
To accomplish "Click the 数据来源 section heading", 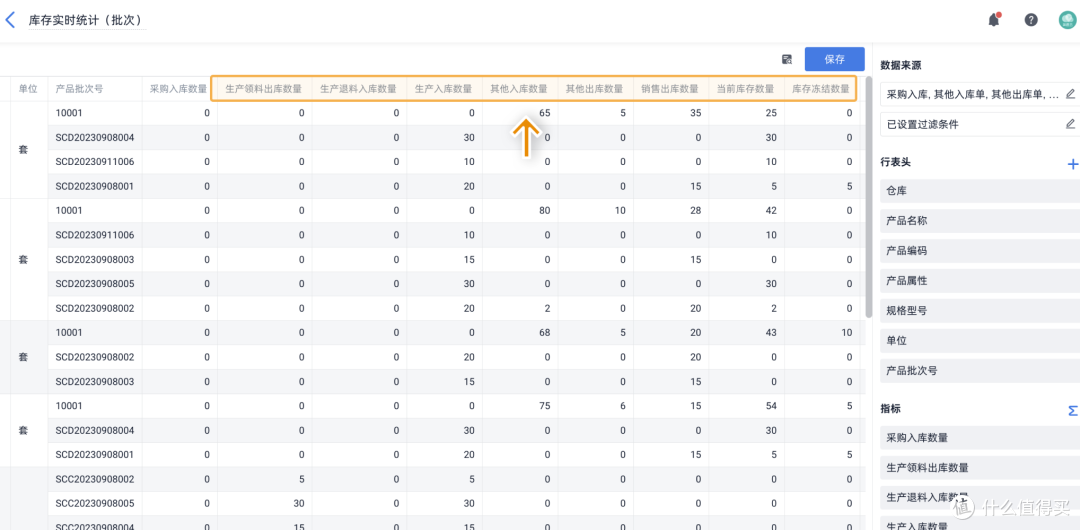I will tap(901, 65).
